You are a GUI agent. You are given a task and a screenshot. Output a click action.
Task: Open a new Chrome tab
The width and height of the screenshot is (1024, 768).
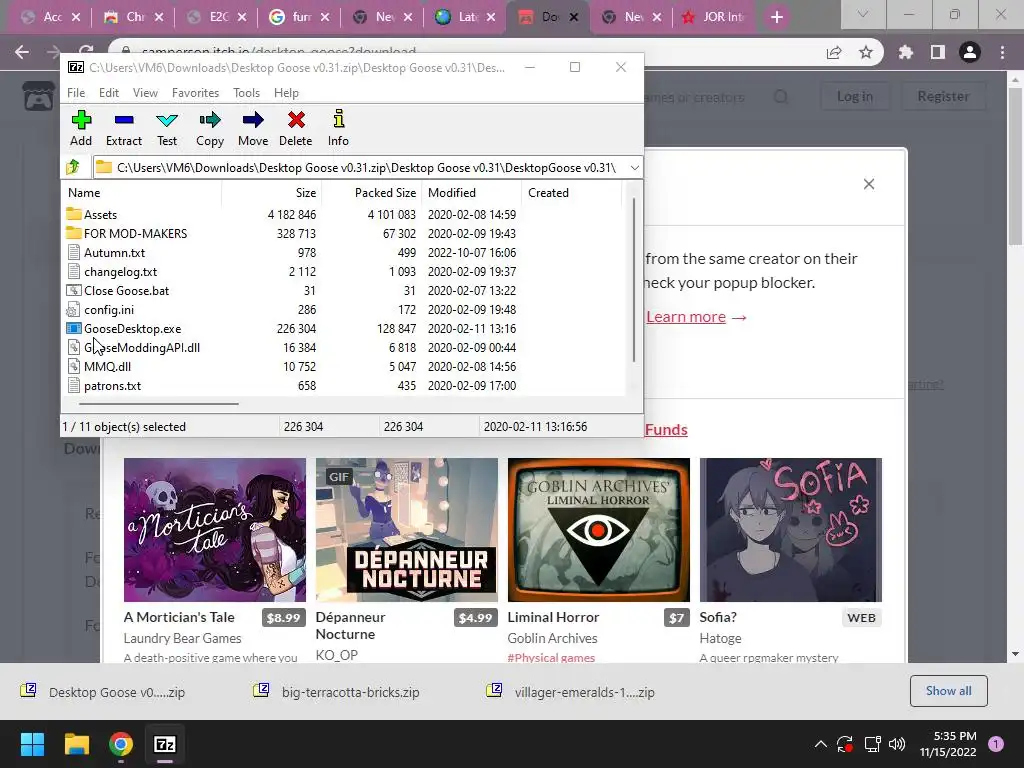click(776, 17)
